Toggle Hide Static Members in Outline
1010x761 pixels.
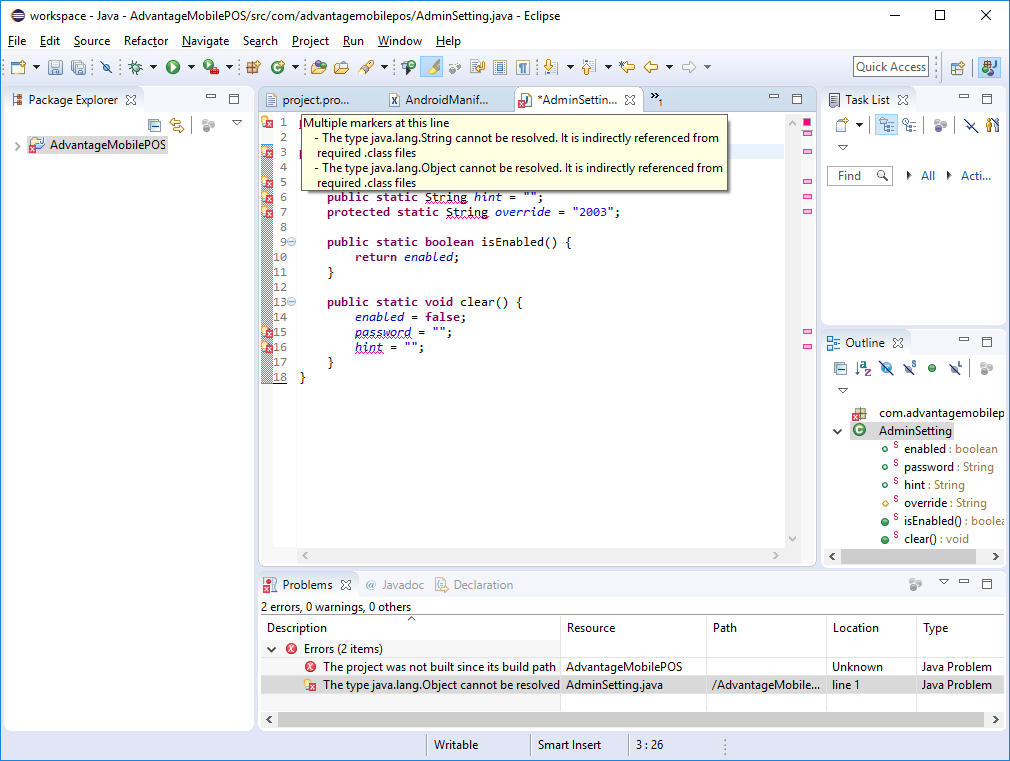click(910, 369)
